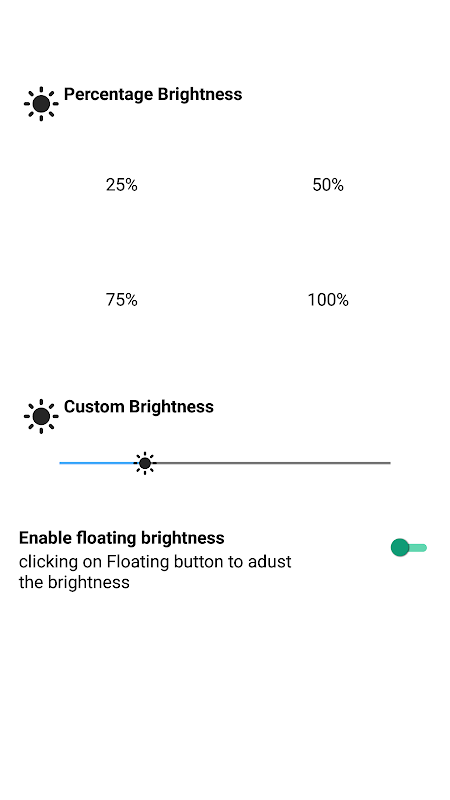
Task: Click the dark green knob of the toggle
Action: (x=400, y=547)
